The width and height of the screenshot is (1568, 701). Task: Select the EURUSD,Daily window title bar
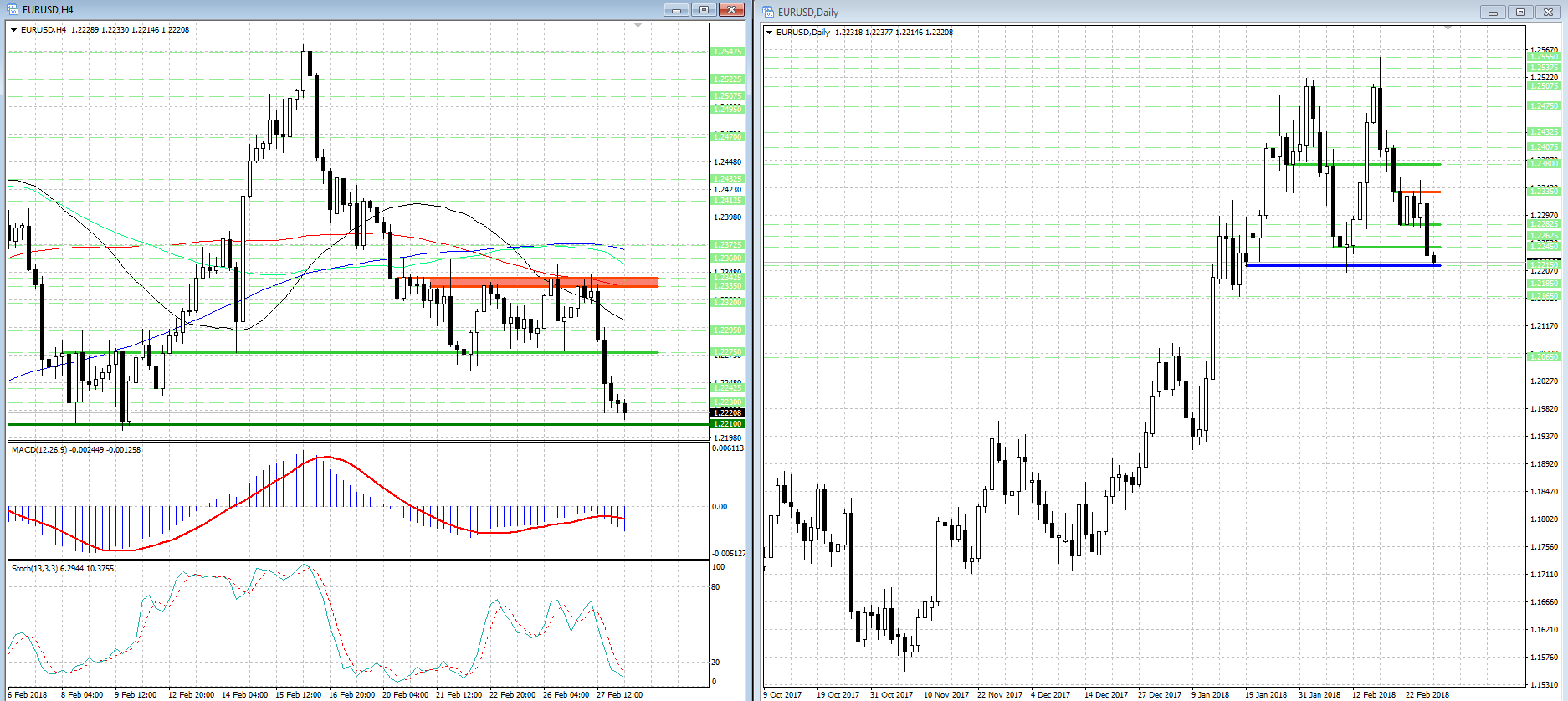click(x=1088, y=13)
